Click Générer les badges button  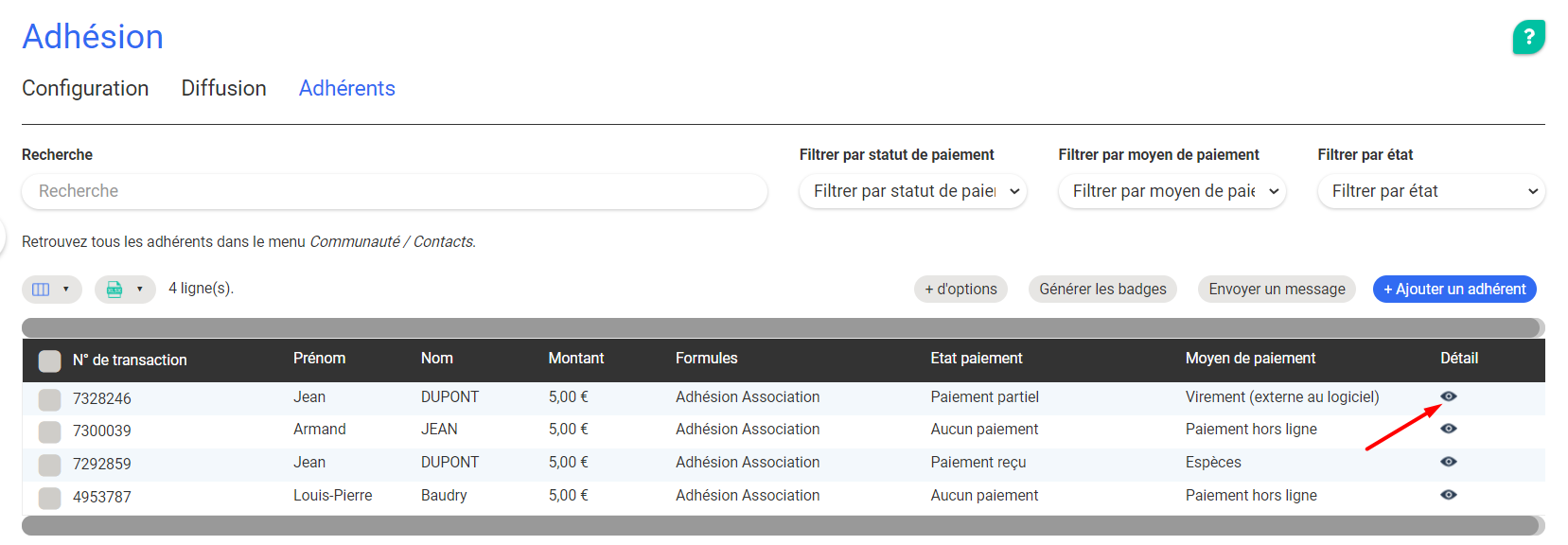pyautogui.click(x=1102, y=290)
